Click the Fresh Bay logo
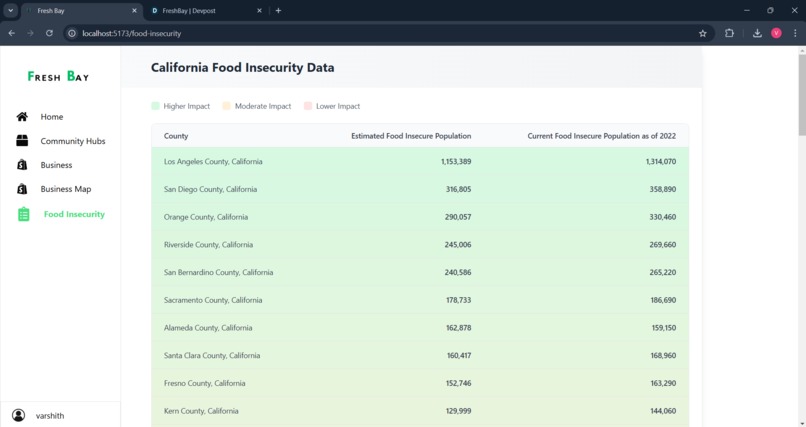The height and width of the screenshot is (427, 806). [58, 77]
